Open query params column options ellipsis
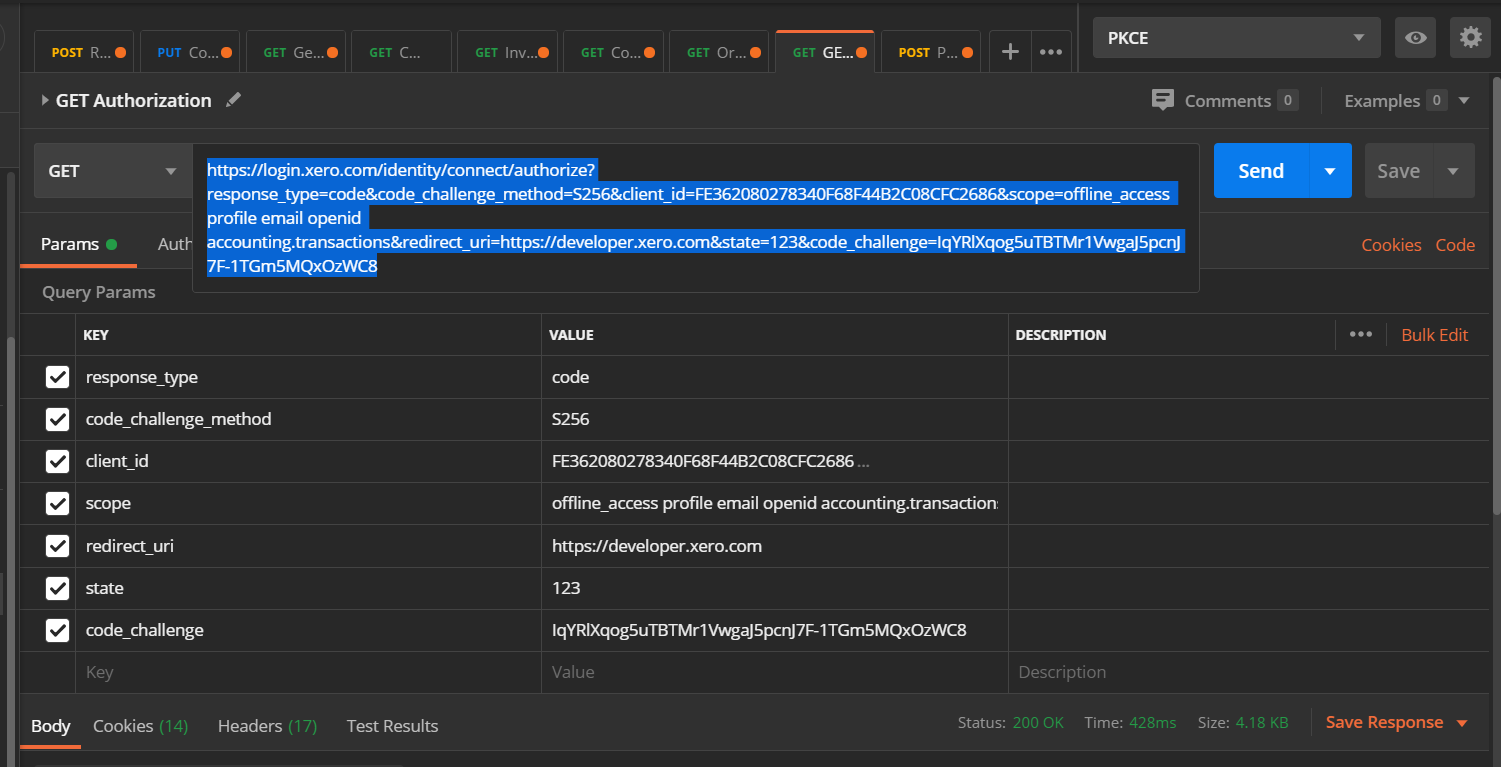The width and height of the screenshot is (1501, 767). coord(1361,334)
